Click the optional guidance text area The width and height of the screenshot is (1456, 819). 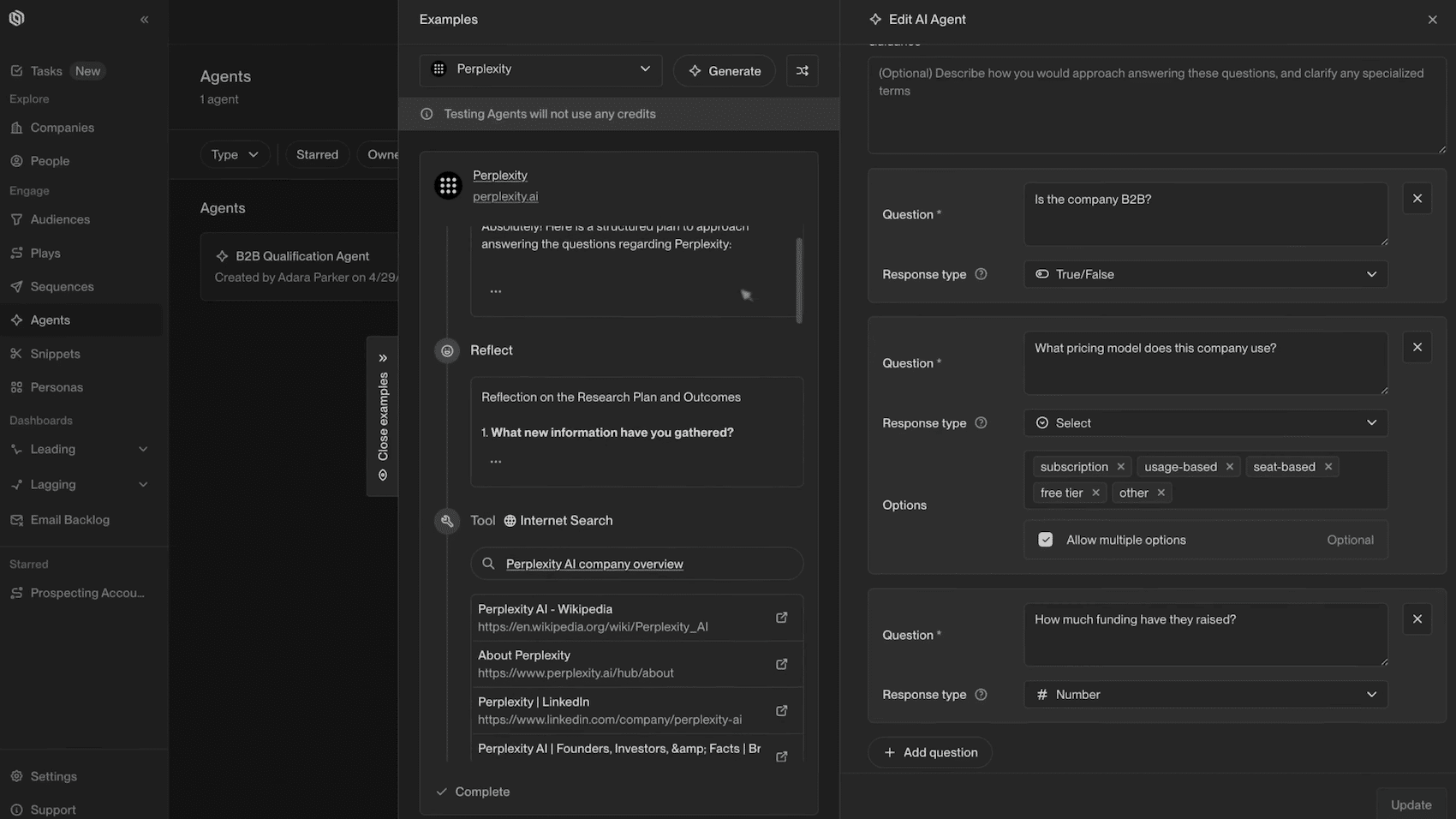pyautogui.click(x=1156, y=105)
